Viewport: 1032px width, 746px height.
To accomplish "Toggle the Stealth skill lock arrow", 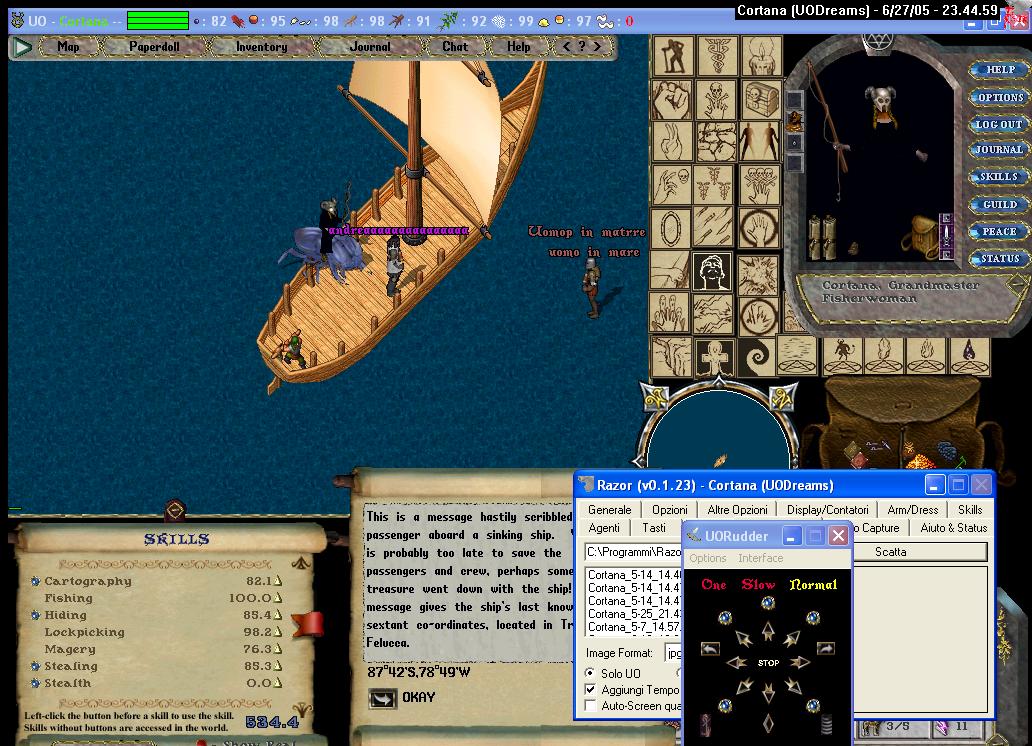I will tap(278, 683).
